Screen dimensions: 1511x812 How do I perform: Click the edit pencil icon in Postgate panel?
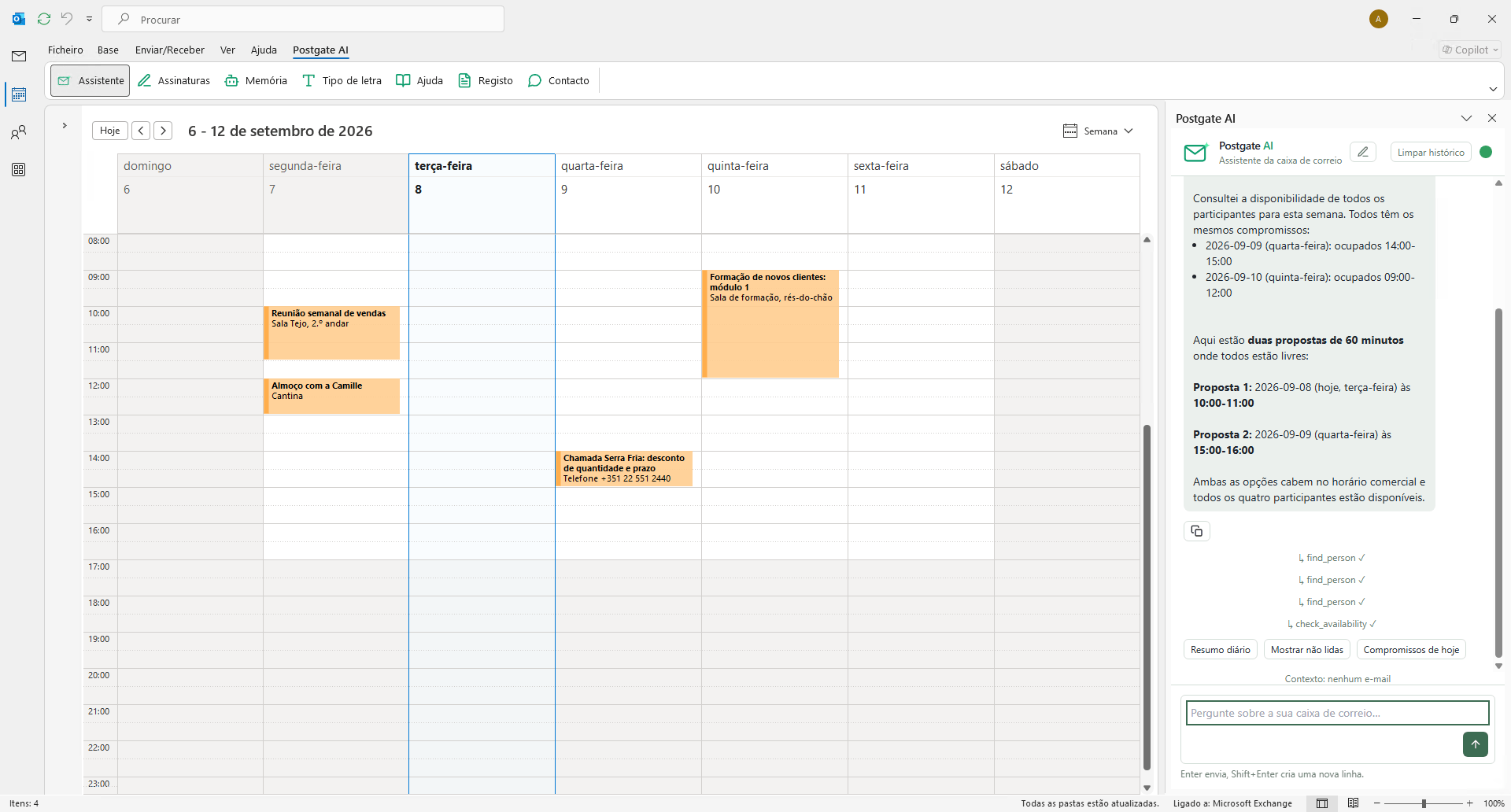(x=1363, y=152)
